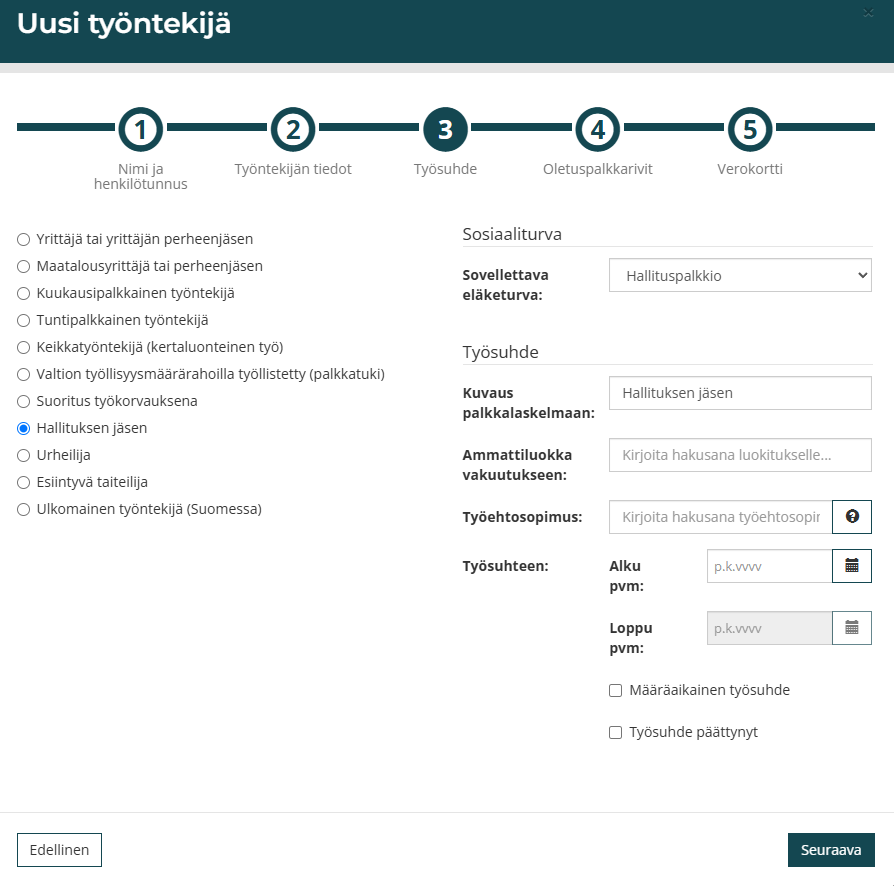Click the Alku pvm date input
Image resolution: width=894 pixels, height=886 pixels.
[x=770, y=566]
